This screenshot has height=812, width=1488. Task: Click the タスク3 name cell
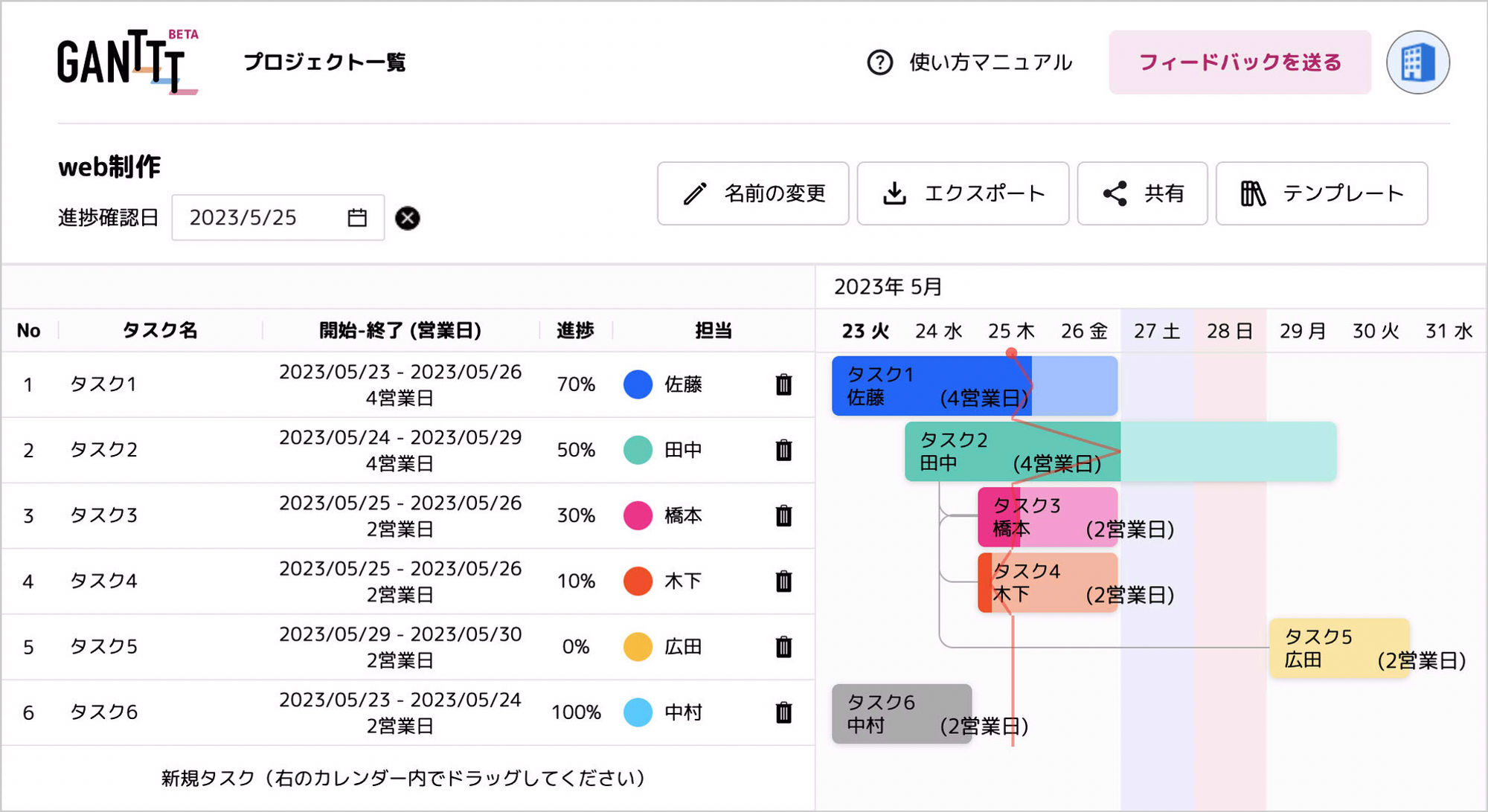(103, 515)
